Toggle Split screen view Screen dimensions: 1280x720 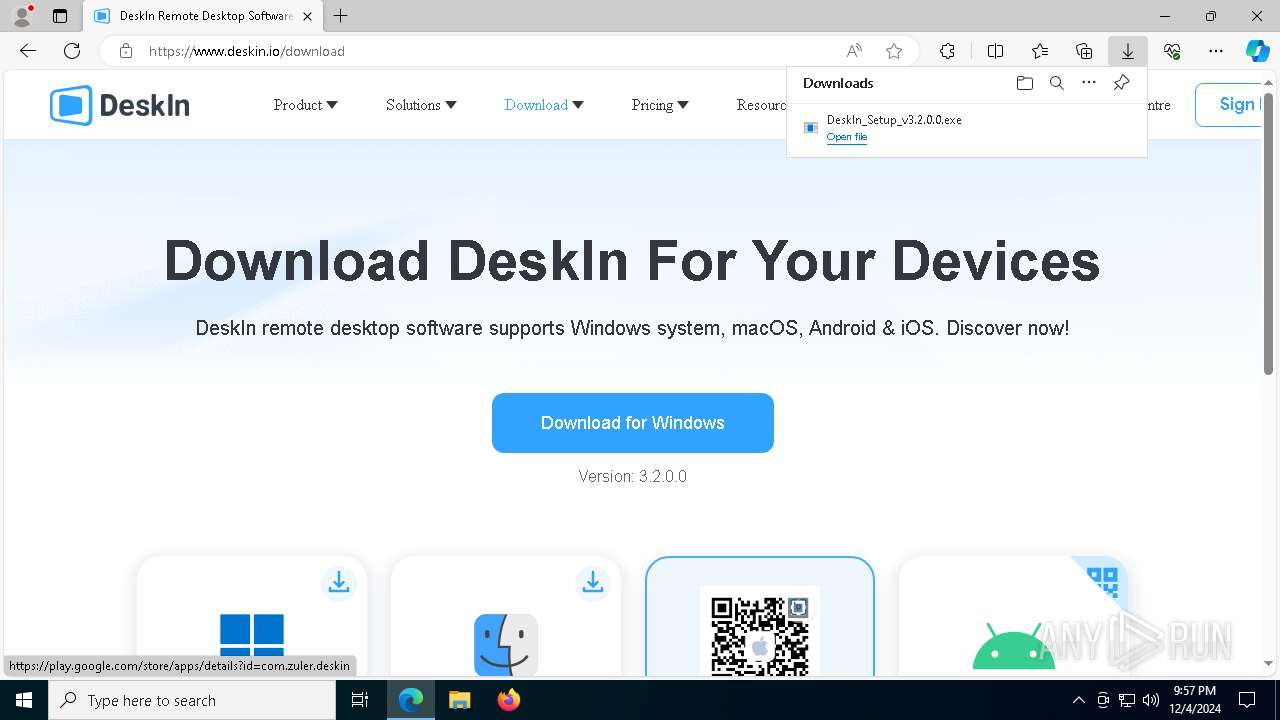tap(996, 51)
